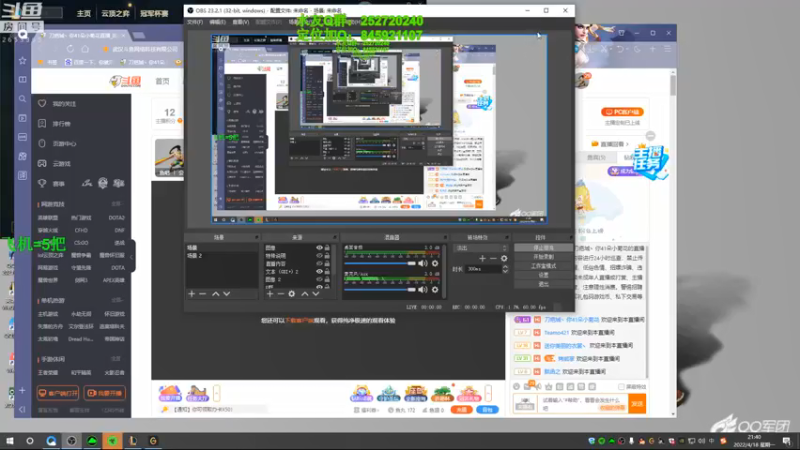Move the scene down with arrow icon
Screen dimensions: 800x450
pos(227,294)
